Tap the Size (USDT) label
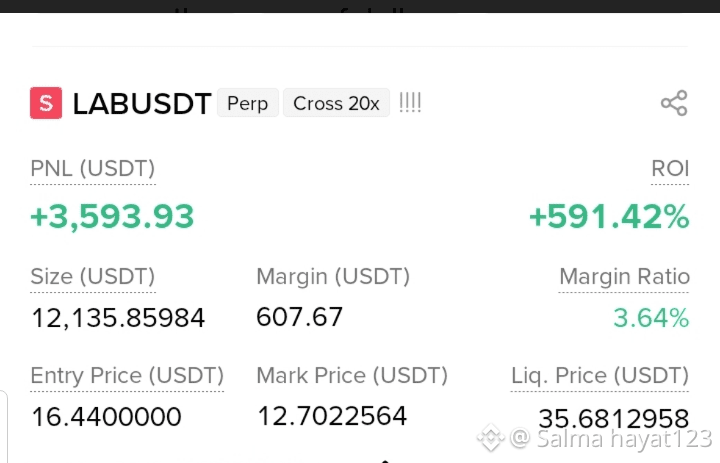This screenshot has width=720, height=463. pyautogui.click(x=93, y=277)
